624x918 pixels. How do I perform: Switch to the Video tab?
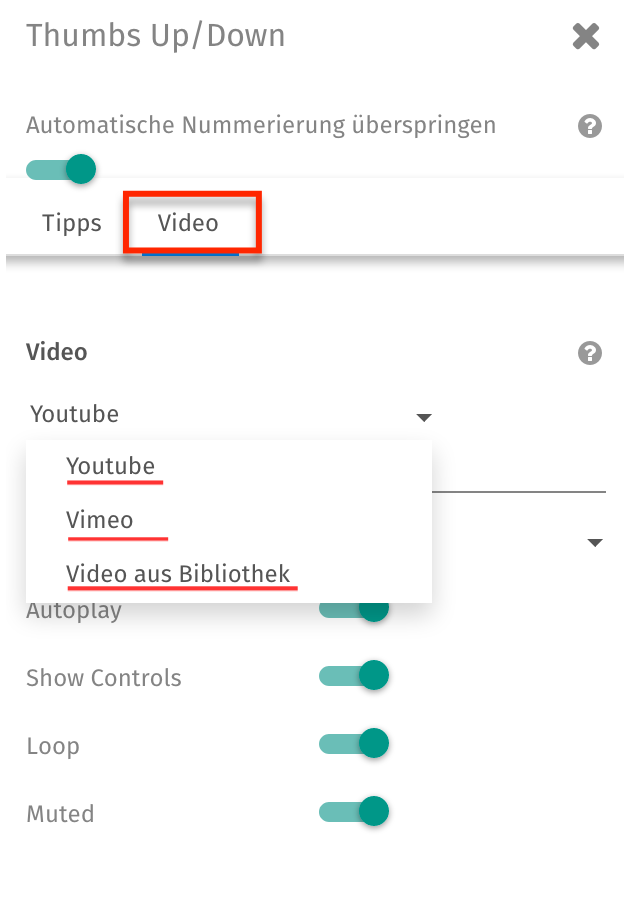point(190,223)
